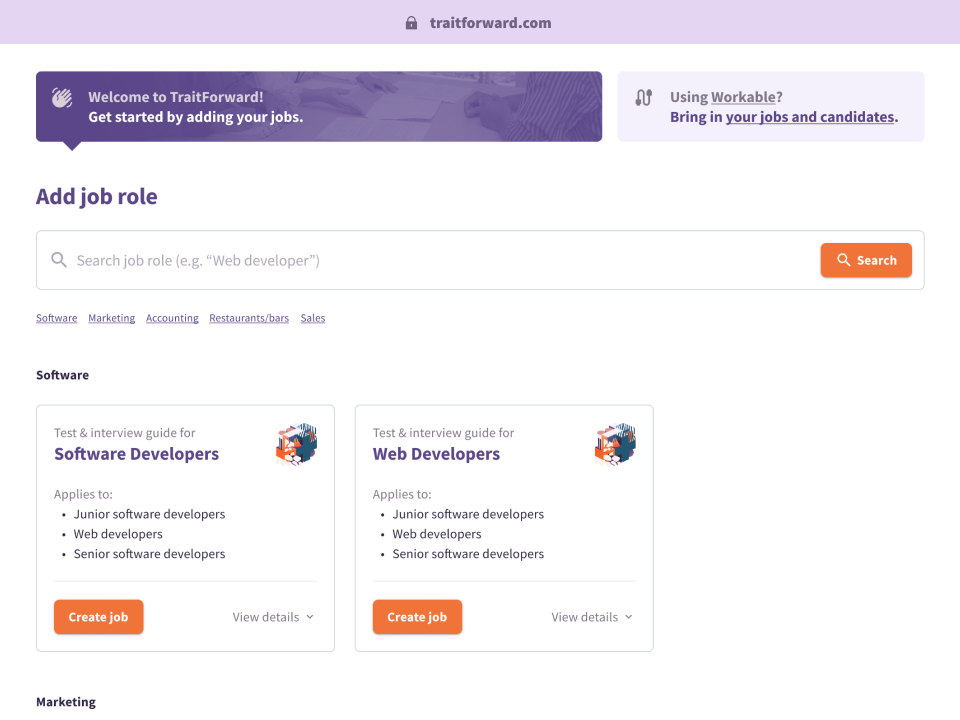Click the Software Developers card illustration
Image resolution: width=960 pixels, height=720 pixels.
click(296, 444)
